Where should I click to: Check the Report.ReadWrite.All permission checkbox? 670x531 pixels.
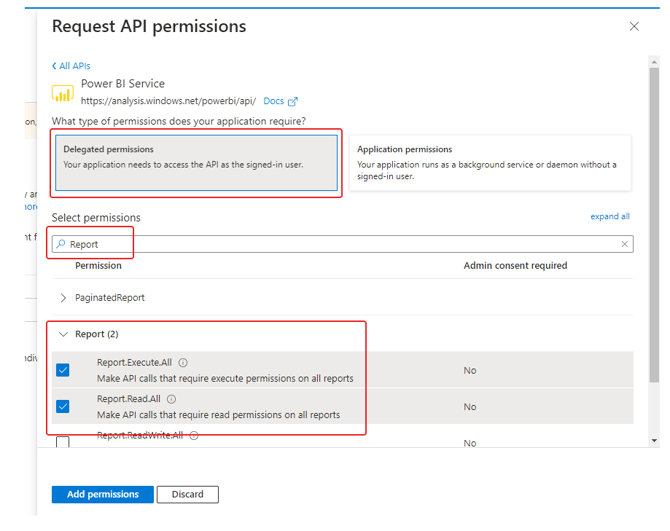coord(63,441)
